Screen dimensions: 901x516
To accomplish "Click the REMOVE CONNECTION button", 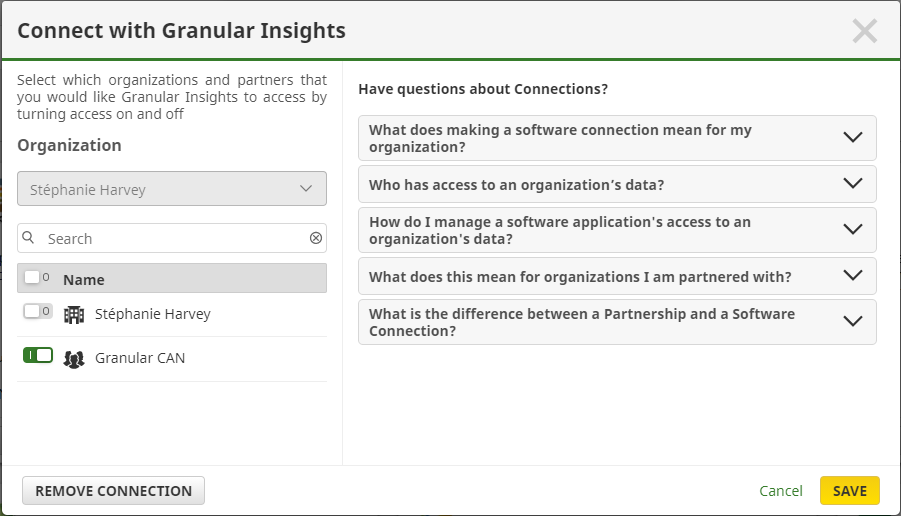I will (x=113, y=491).
